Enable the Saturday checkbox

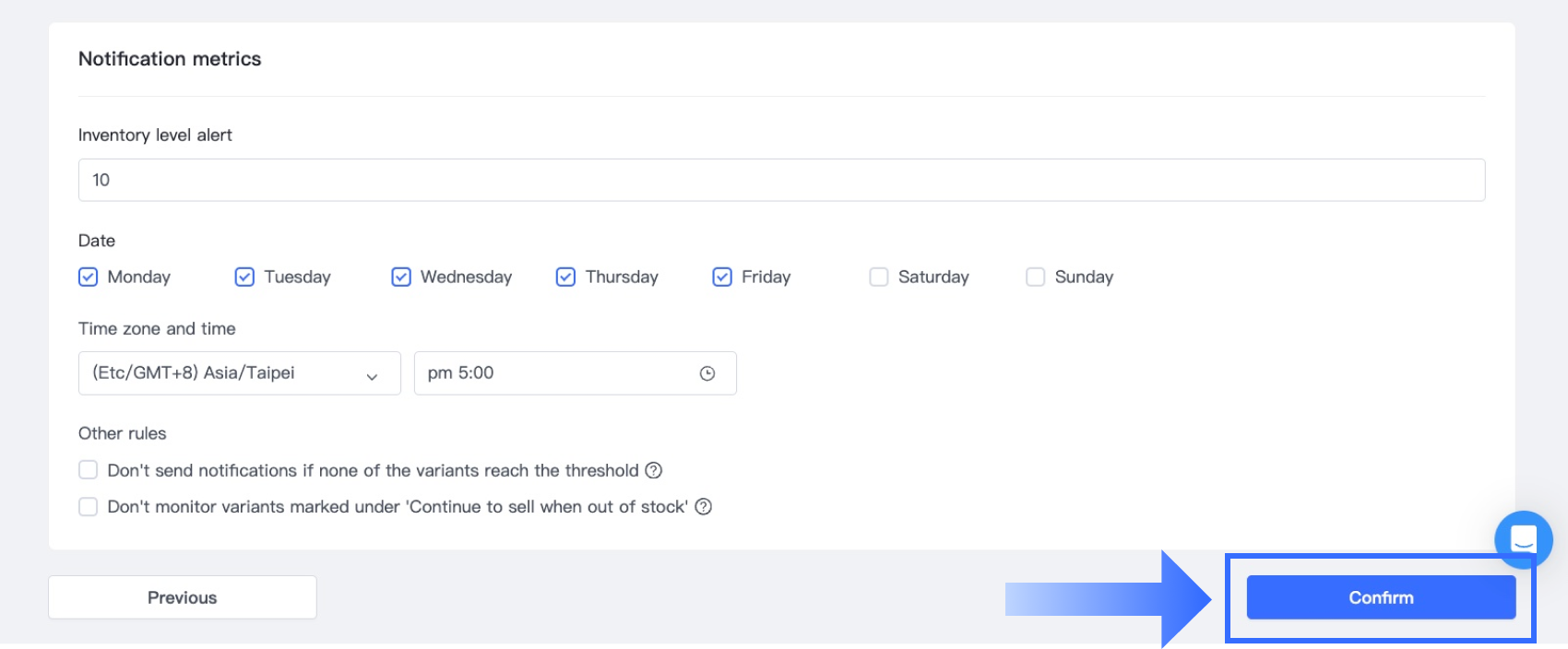(x=879, y=277)
